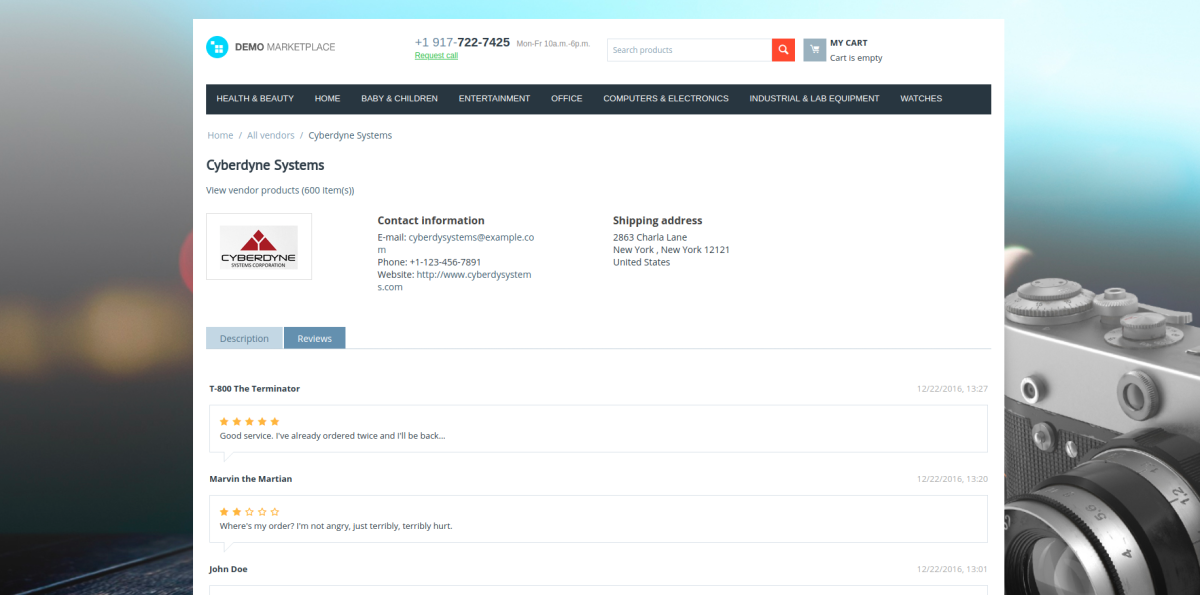Open Entertainment menu
This screenshot has height=595, width=1200.
tap(494, 99)
